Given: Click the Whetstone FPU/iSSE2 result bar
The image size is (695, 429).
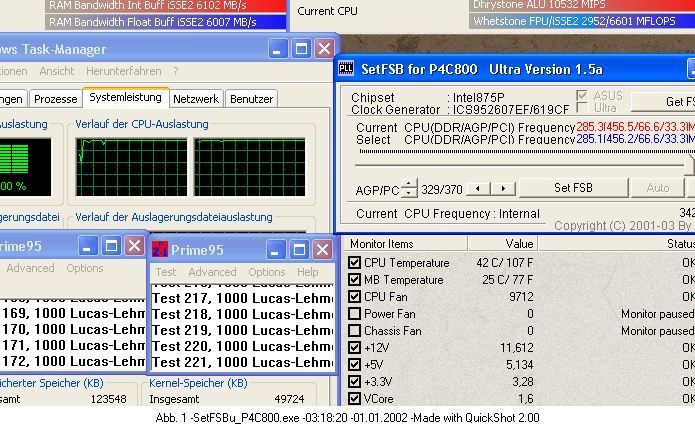Looking at the screenshot, I should [582, 21].
